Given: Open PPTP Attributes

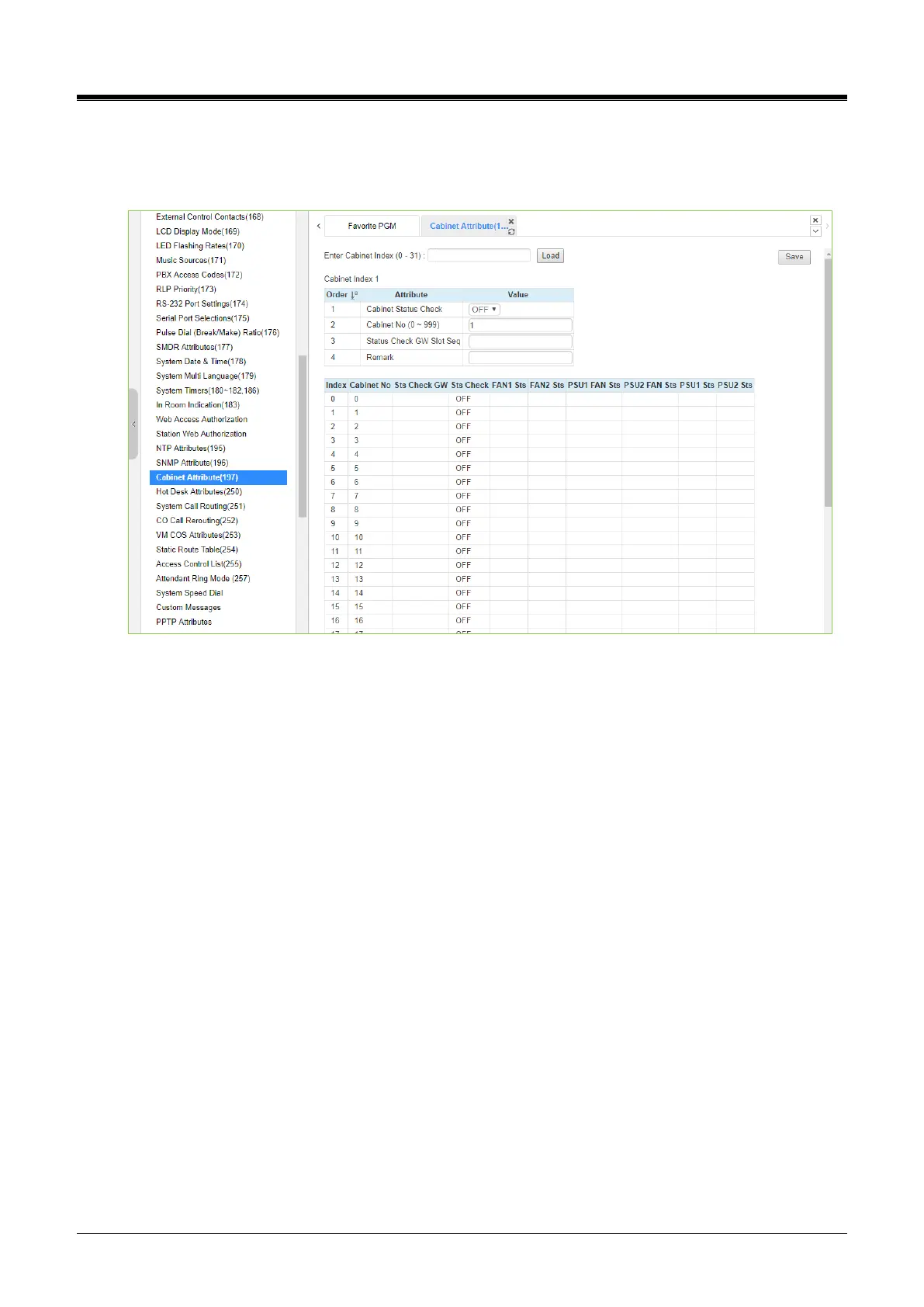Looking at the screenshot, I should coord(184,622).
